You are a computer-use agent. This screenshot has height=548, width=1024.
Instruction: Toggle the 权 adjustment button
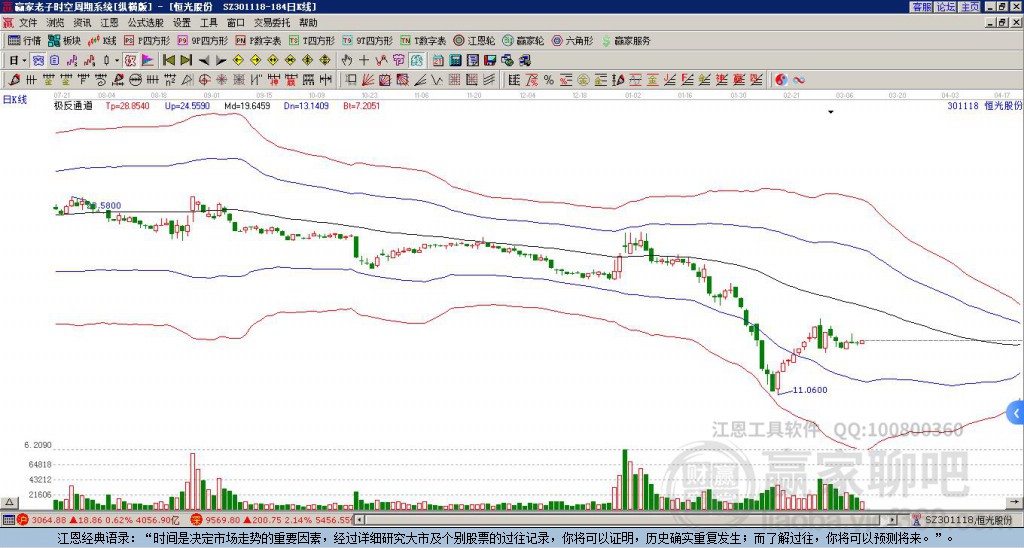[x=130, y=61]
